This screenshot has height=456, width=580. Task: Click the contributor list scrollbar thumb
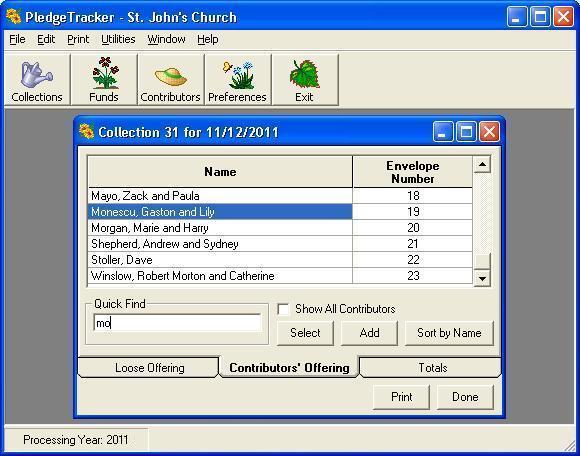point(482,261)
